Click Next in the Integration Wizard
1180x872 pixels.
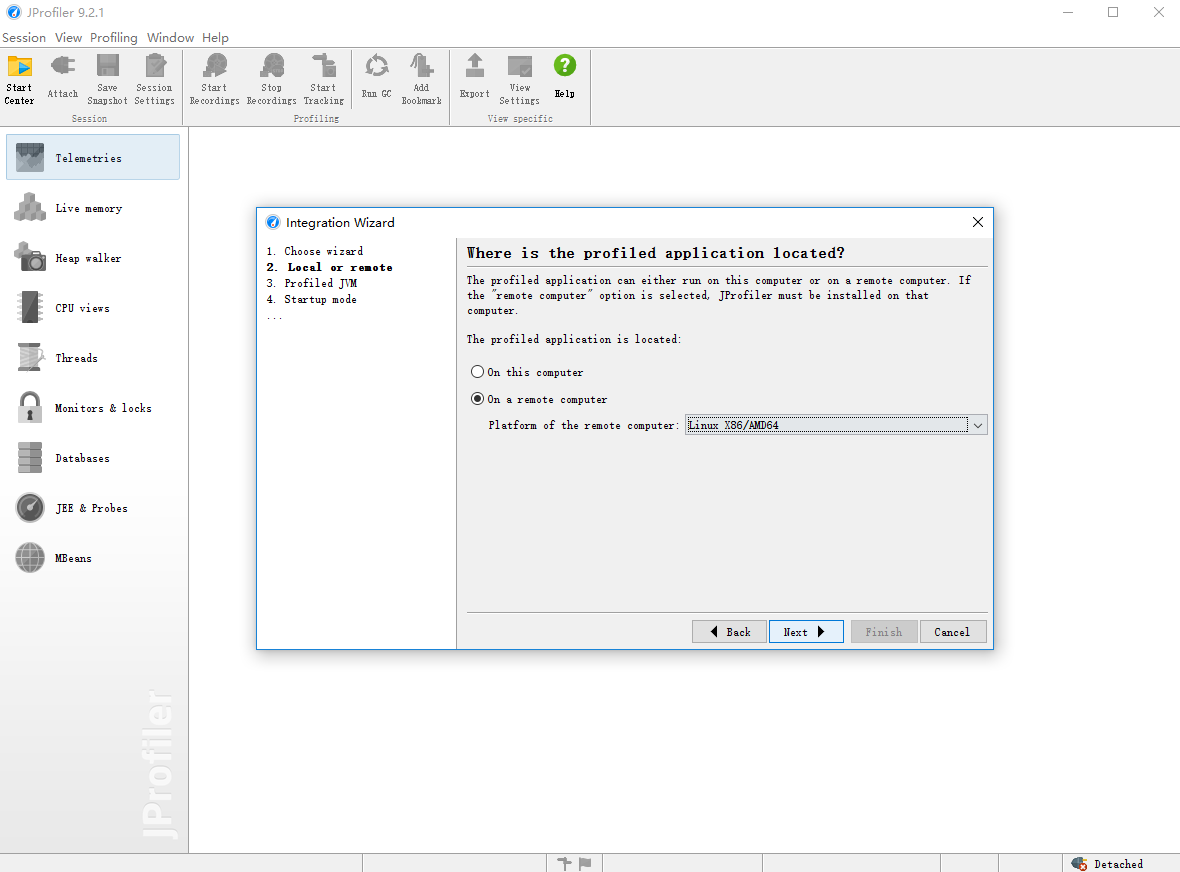coord(806,632)
